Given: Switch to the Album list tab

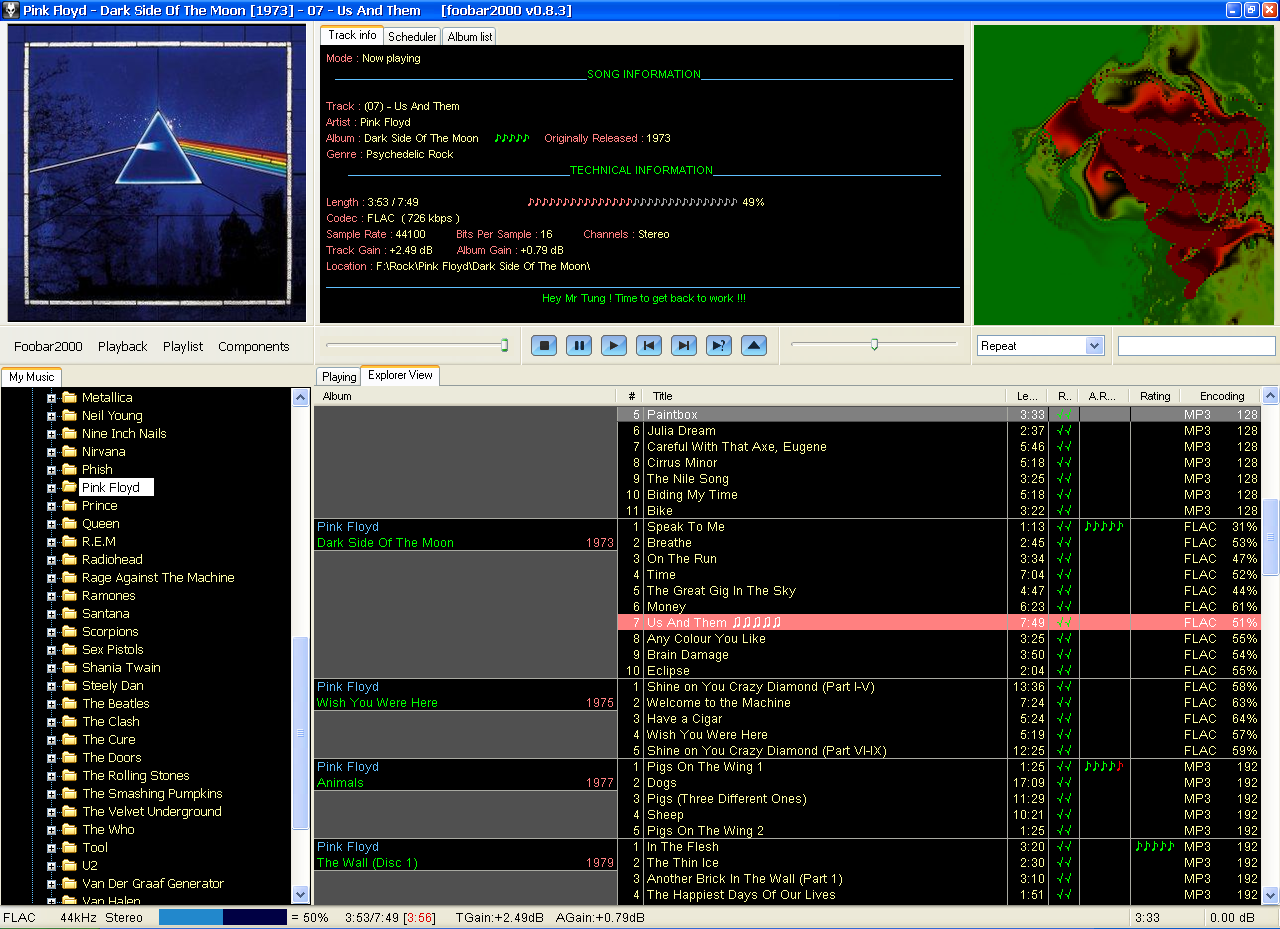Looking at the screenshot, I should [x=469, y=36].
